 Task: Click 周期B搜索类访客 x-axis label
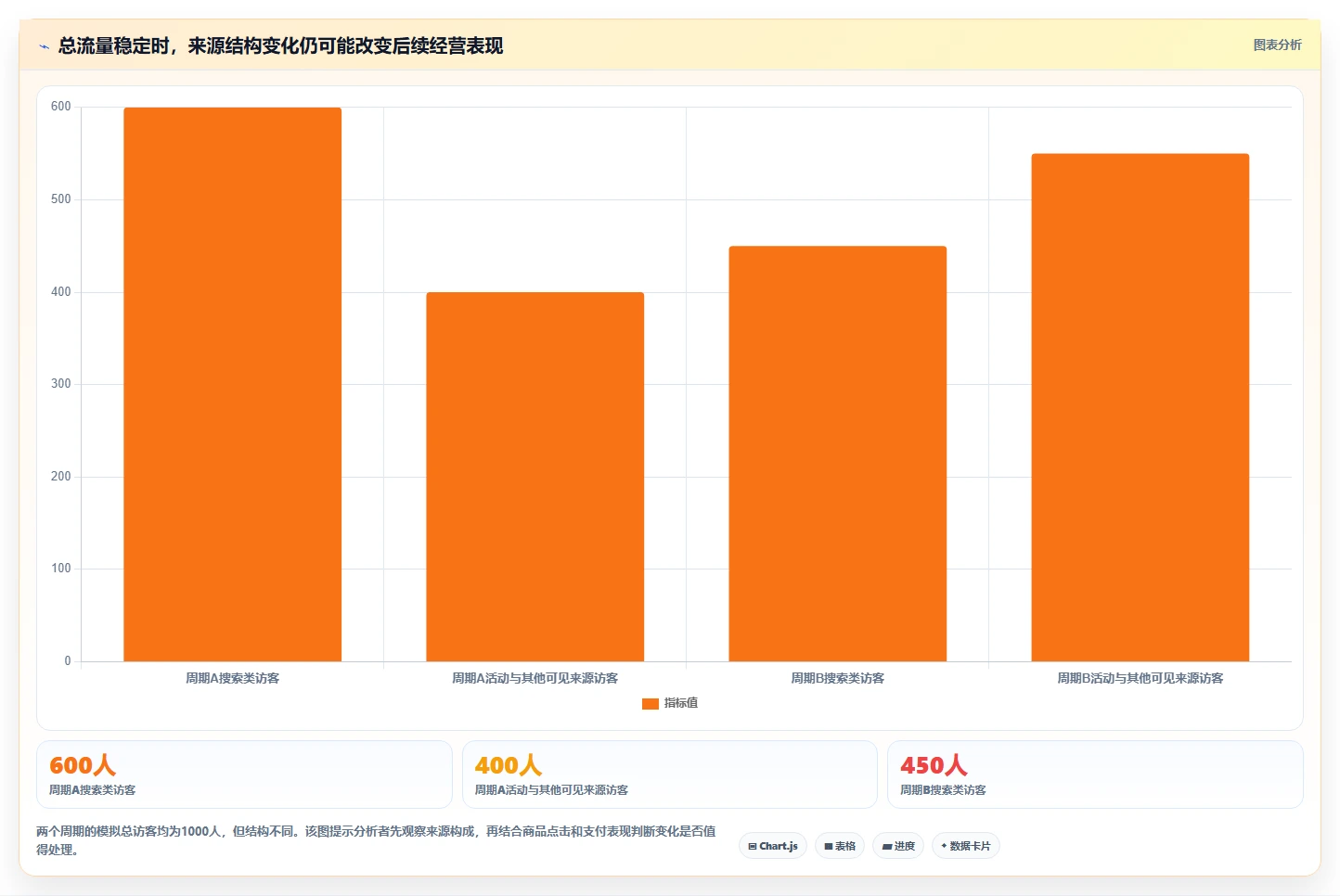pyautogui.click(x=838, y=678)
